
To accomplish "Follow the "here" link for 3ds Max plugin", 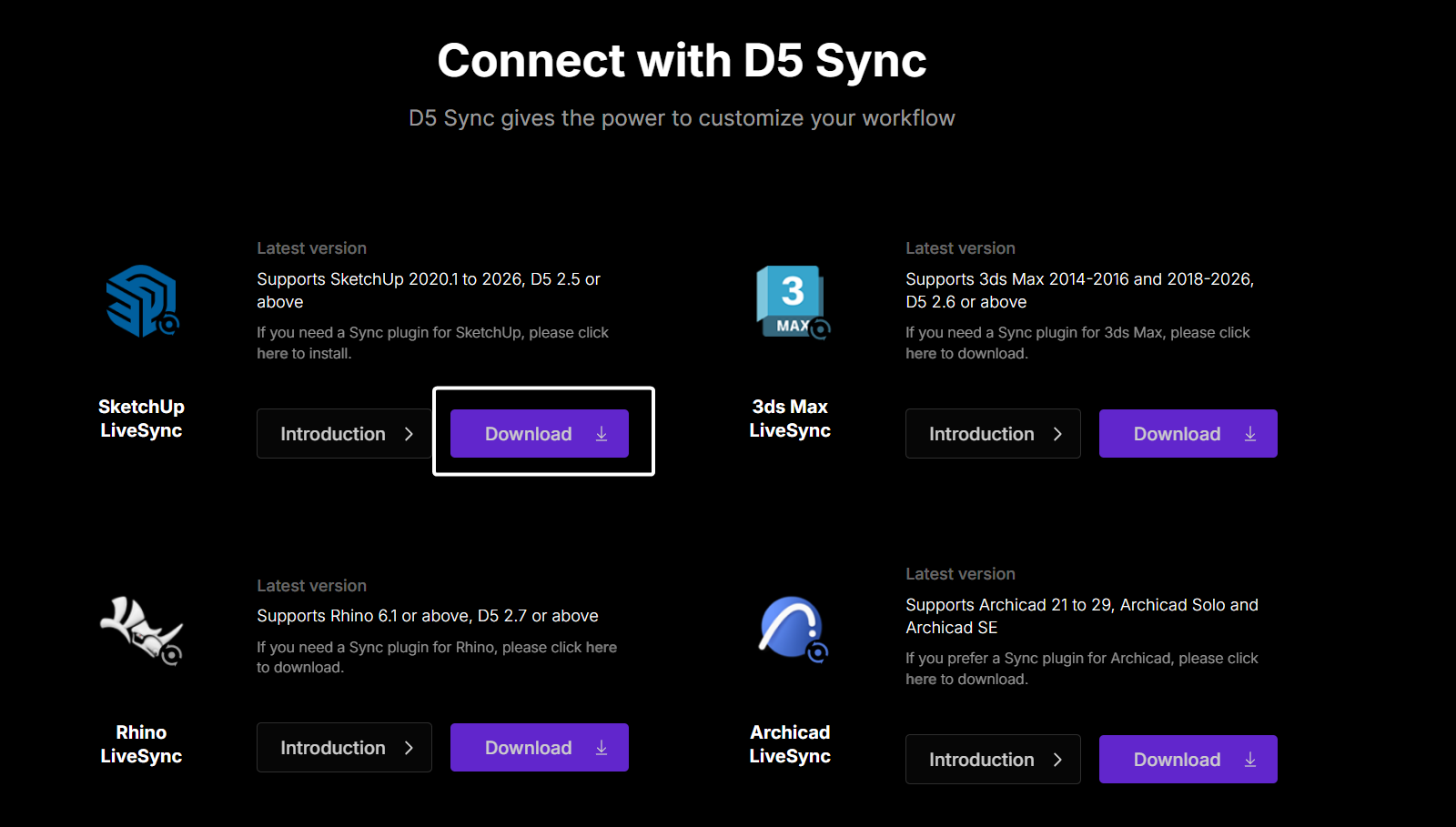I will click(x=921, y=354).
